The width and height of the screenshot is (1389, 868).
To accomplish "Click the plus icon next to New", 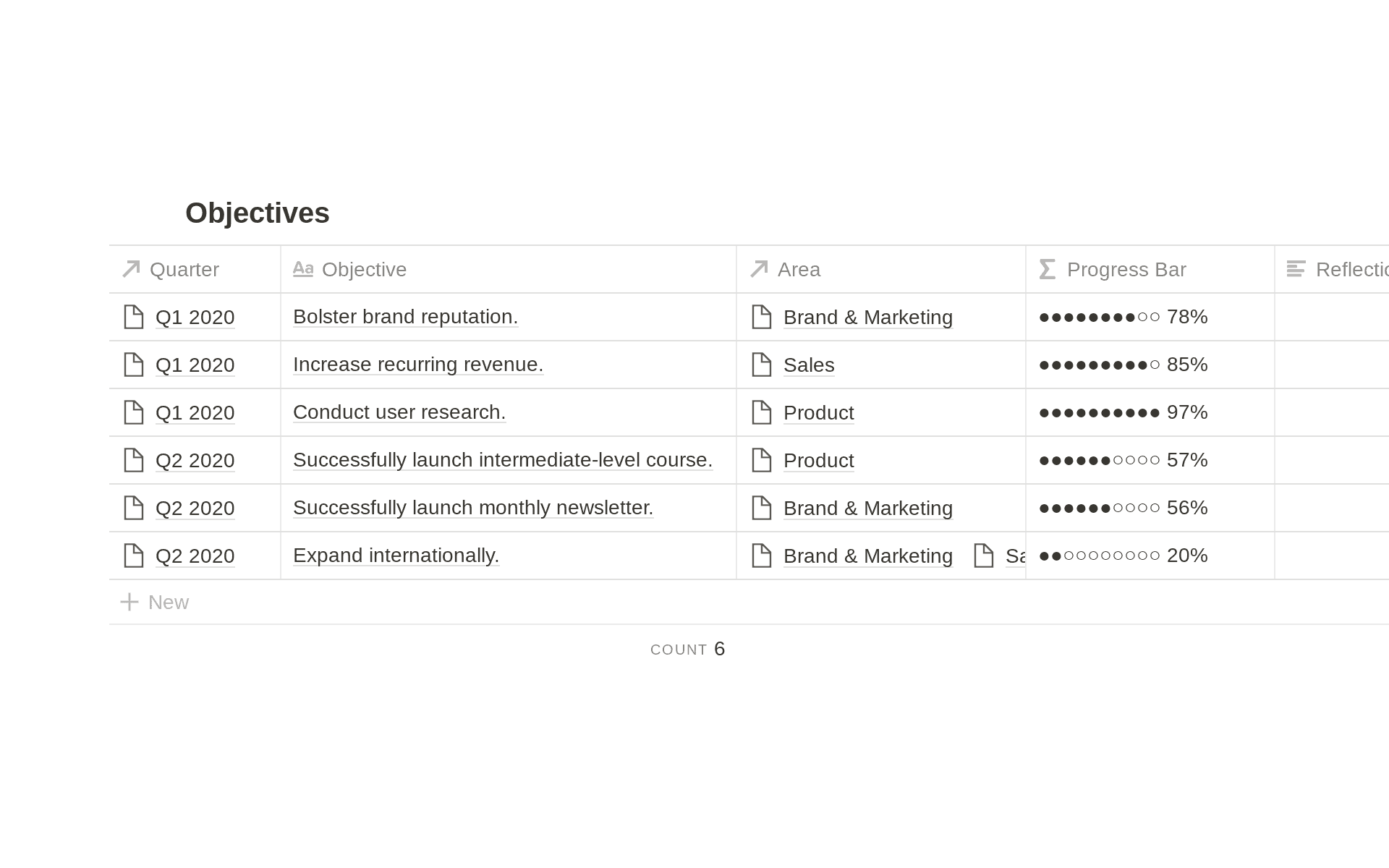I will tap(129, 601).
